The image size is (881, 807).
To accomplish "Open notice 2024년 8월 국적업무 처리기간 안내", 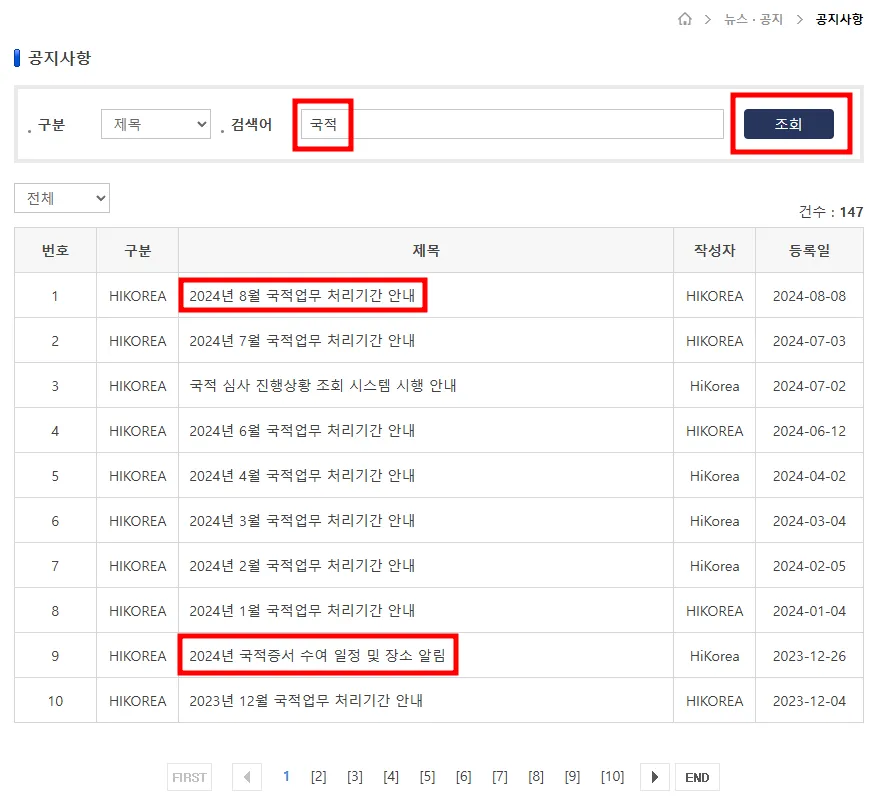I will pos(302,296).
